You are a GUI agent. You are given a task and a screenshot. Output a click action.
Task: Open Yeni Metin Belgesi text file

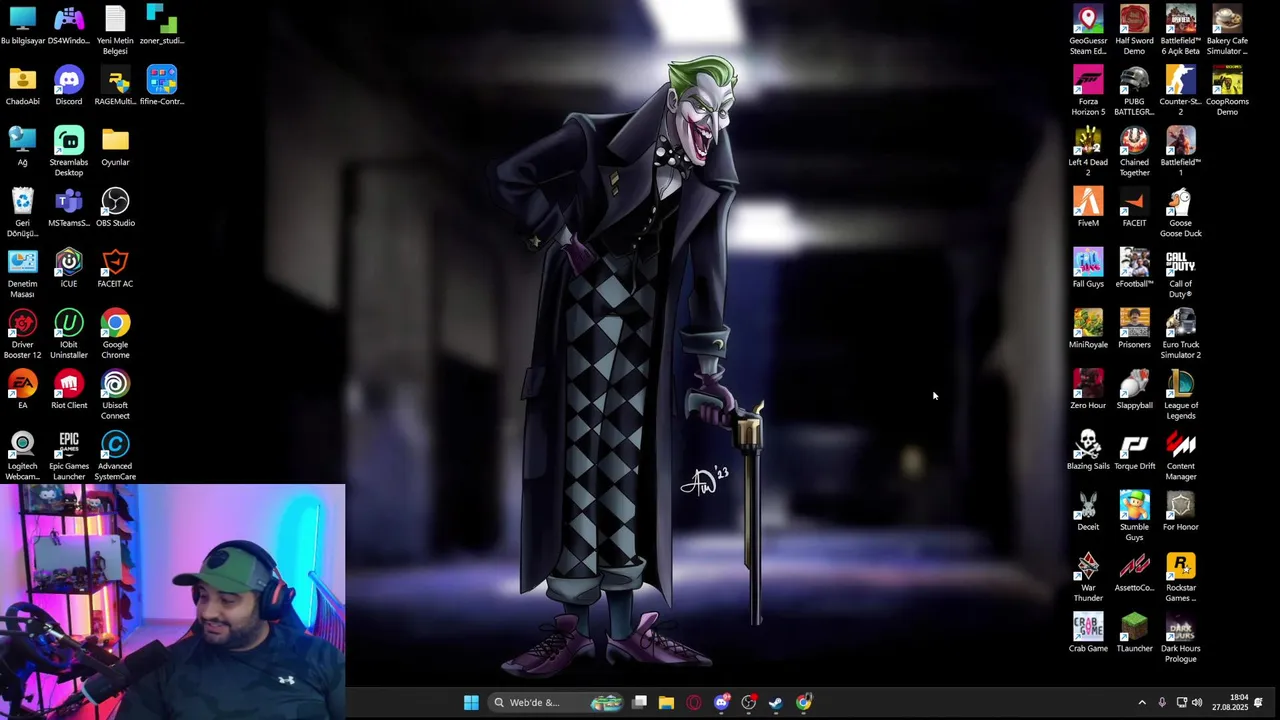[115, 30]
